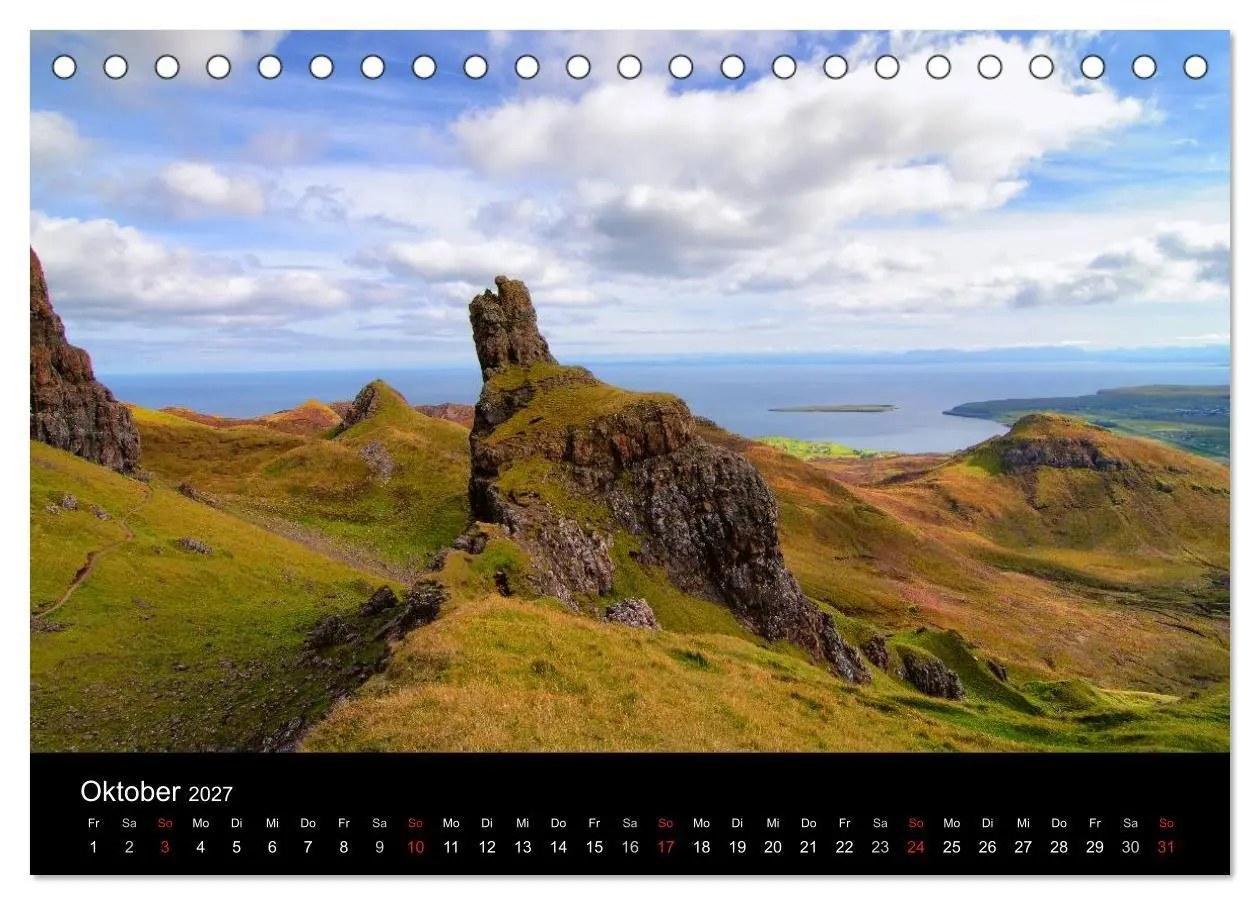Select the date 20
This screenshot has width=1260, height=905.
(x=773, y=847)
